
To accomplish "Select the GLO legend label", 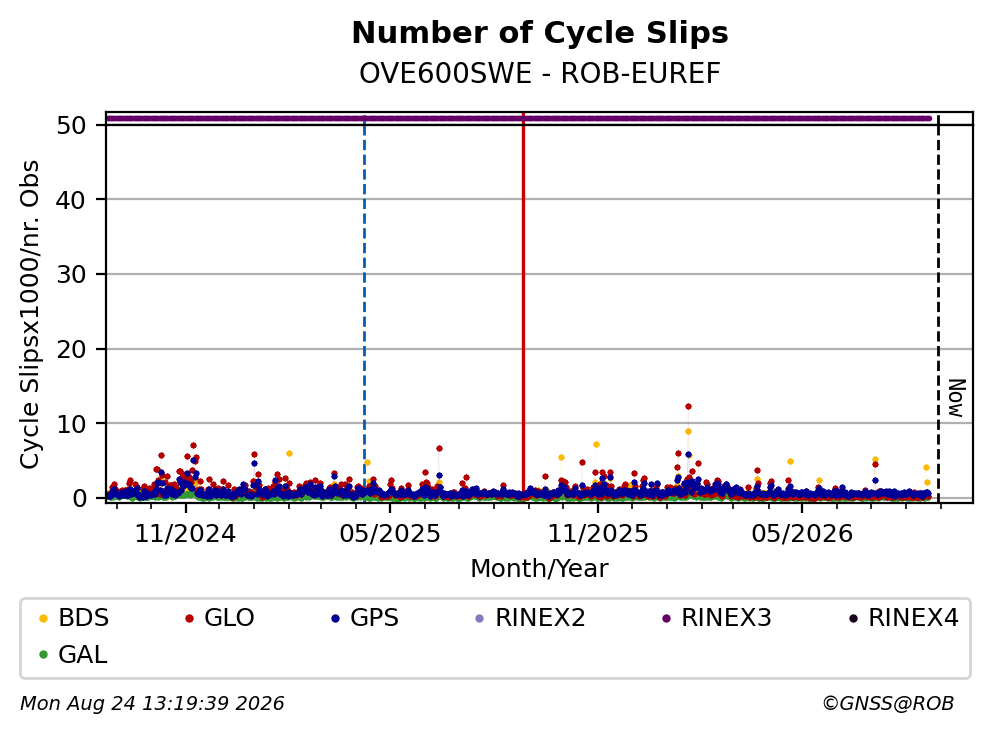I will coord(229,618).
